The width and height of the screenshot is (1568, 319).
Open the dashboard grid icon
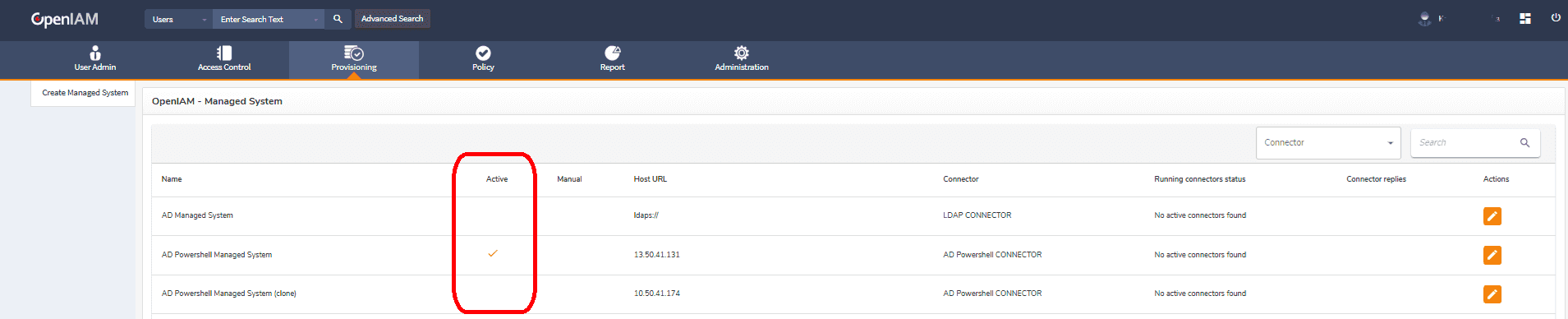(1525, 18)
